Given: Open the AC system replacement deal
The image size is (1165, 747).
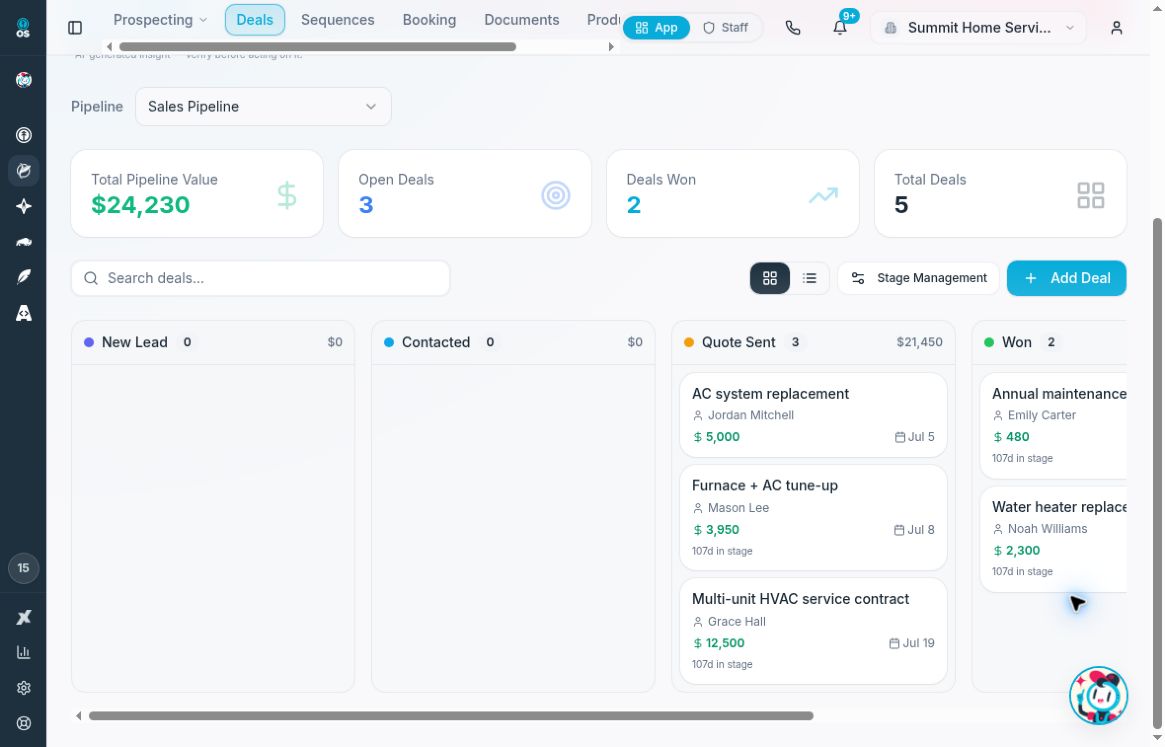Looking at the screenshot, I should 813,415.
